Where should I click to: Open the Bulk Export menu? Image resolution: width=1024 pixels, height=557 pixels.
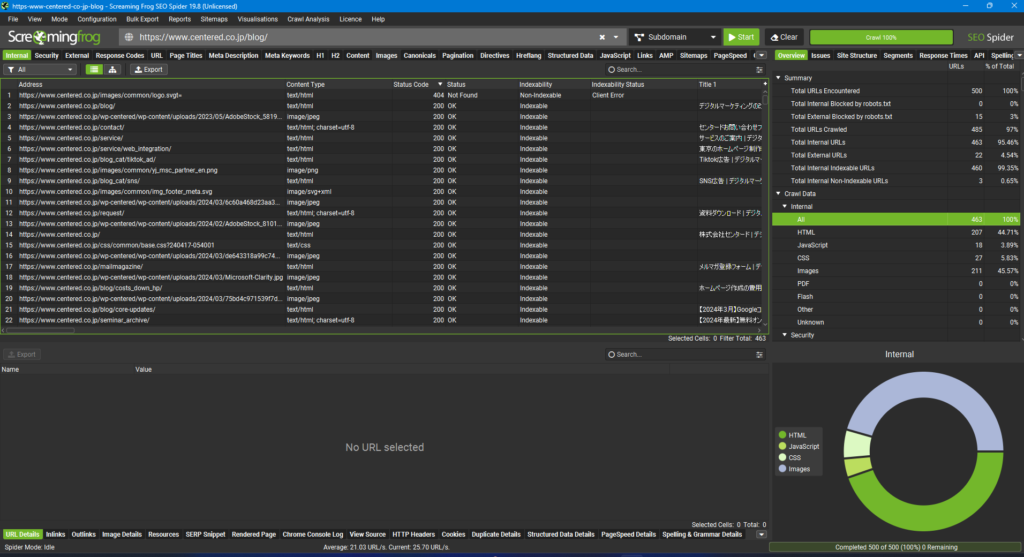coord(142,19)
